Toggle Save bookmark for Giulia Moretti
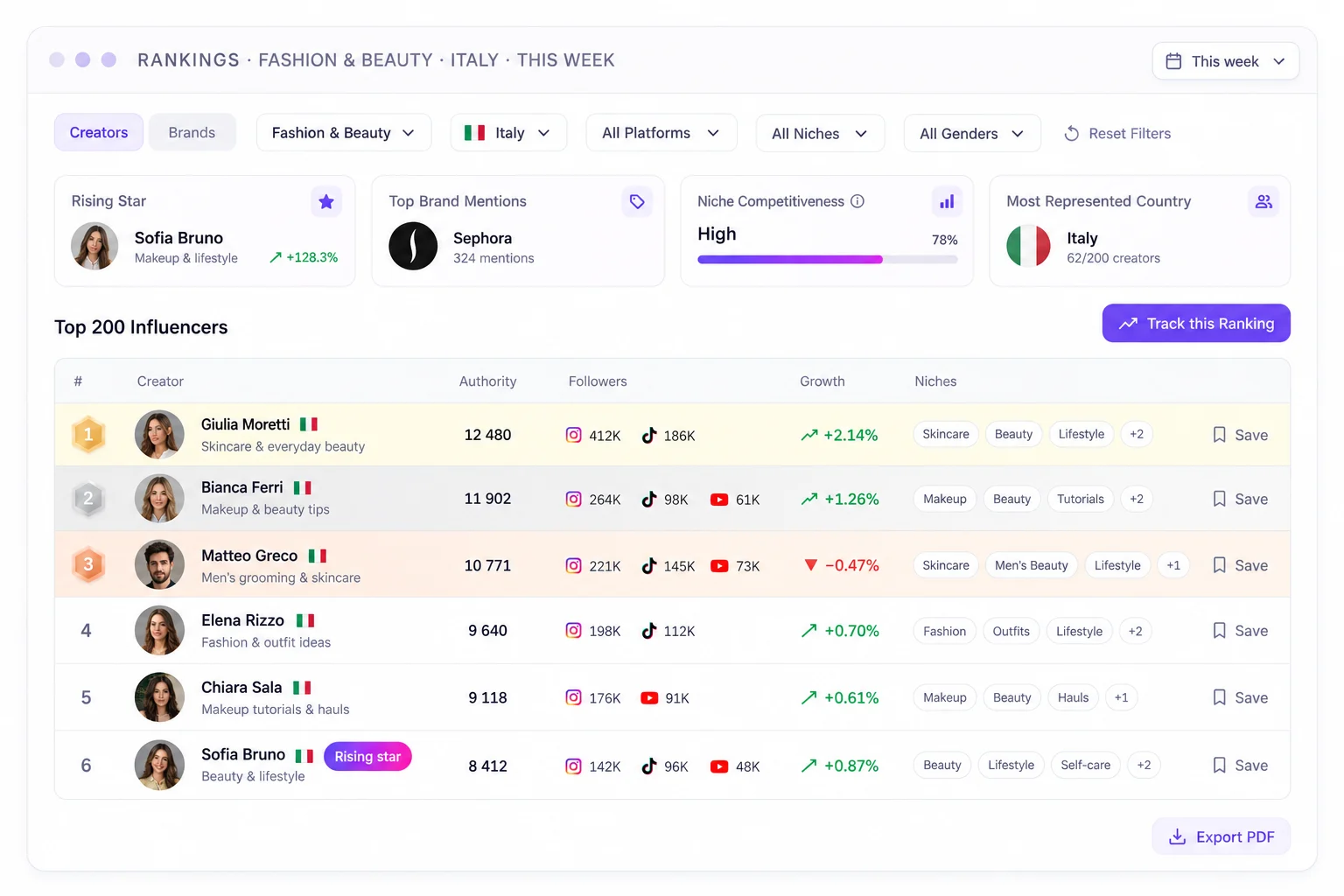Image resolution: width=1344 pixels, height=896 pixels. [1240, 435]
